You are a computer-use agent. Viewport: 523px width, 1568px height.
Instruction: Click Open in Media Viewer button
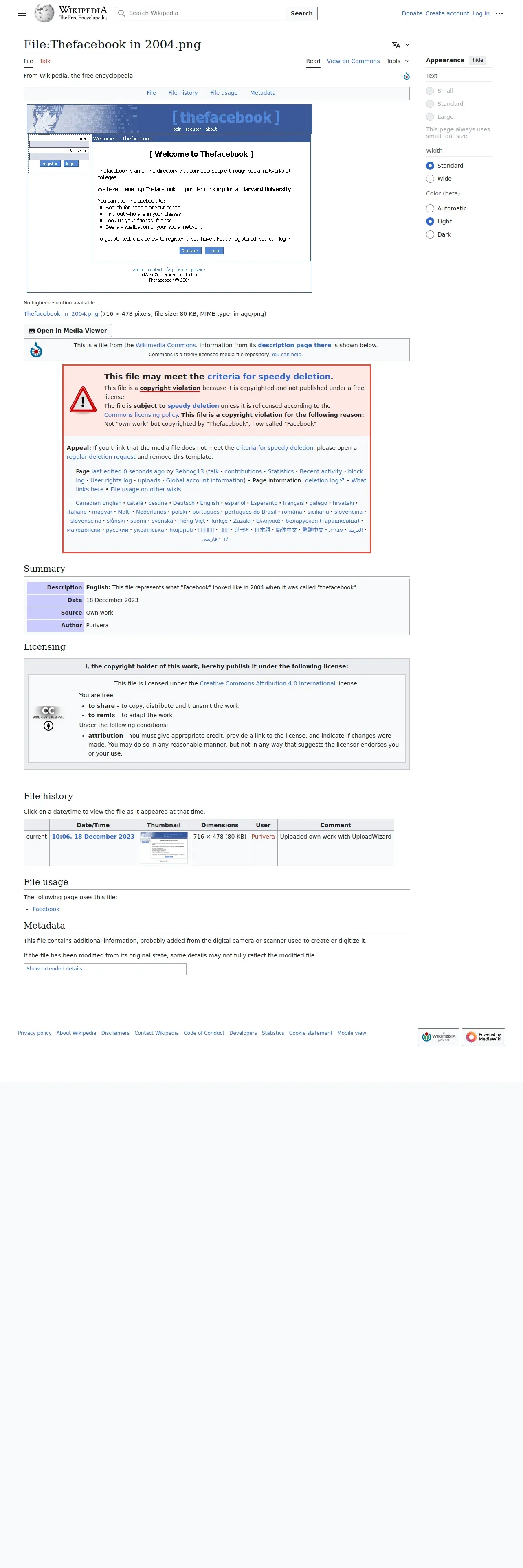[x=68, y=331]
